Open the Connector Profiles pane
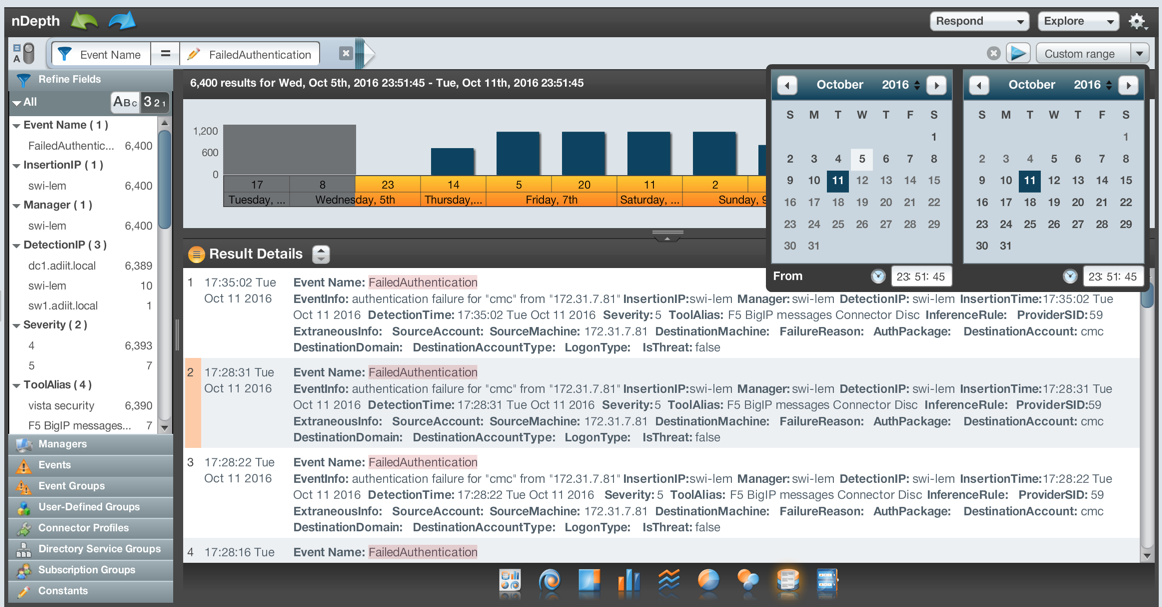 point(90,528)
